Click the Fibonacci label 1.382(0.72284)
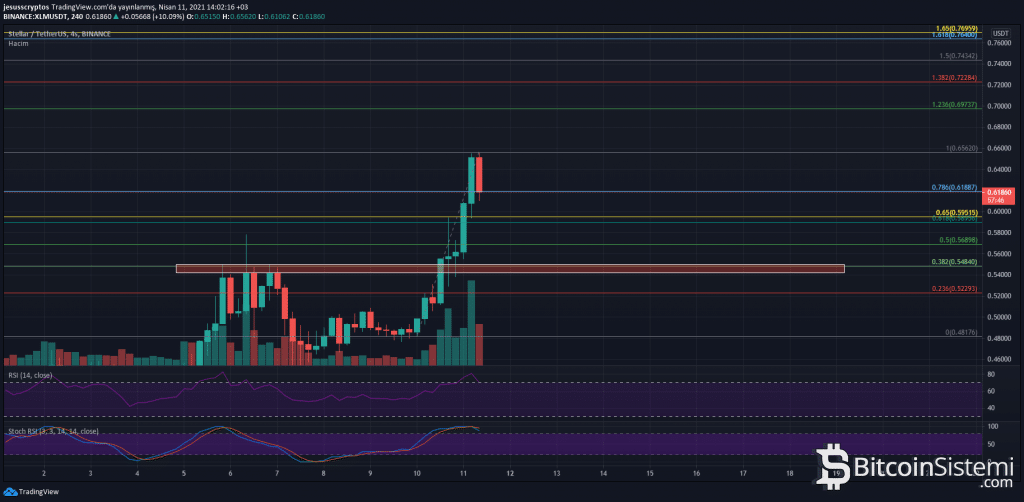 tap(954, 78)
